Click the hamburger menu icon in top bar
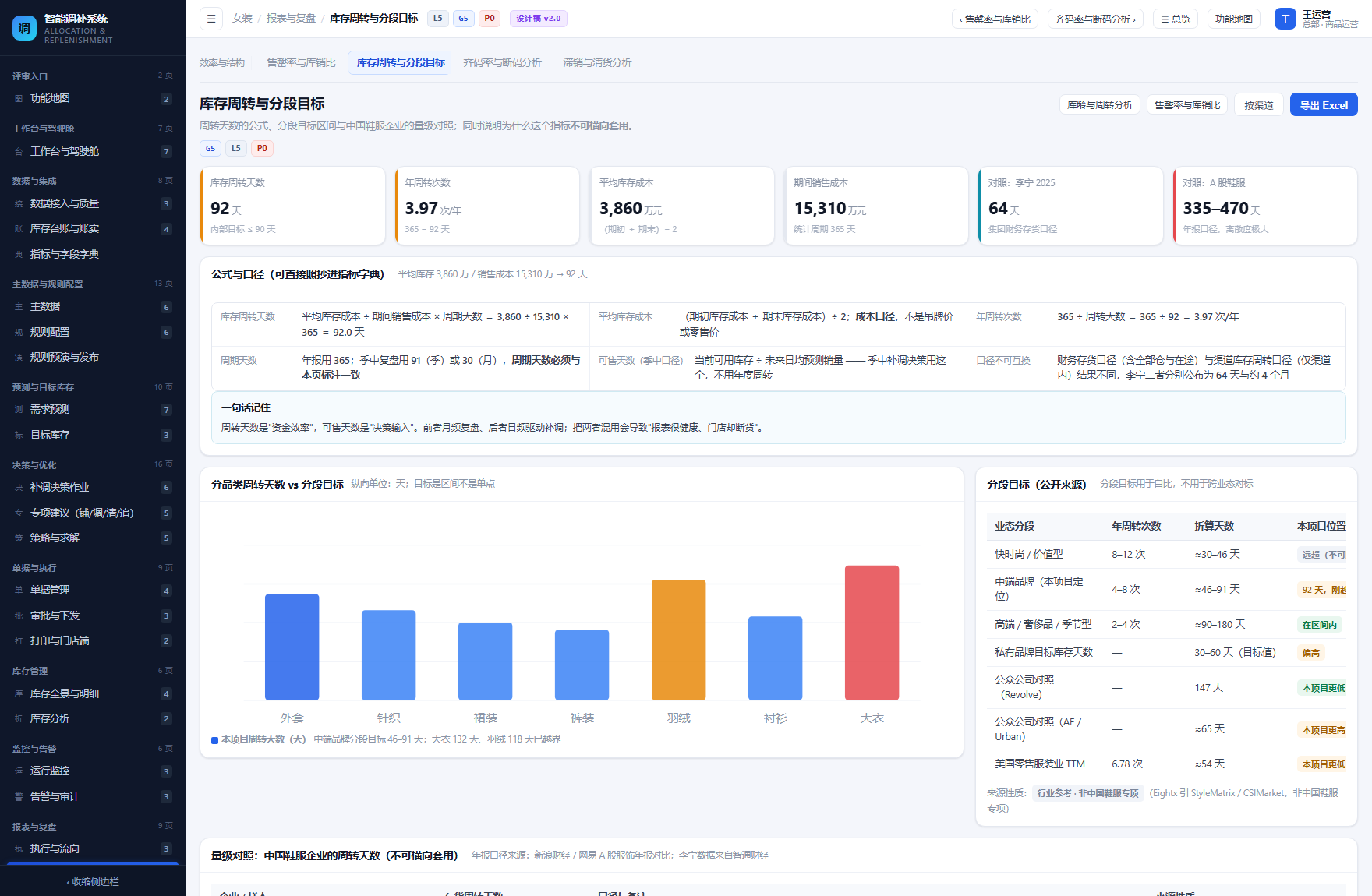This screenshot has width=1372, height=896. (211, 19)
